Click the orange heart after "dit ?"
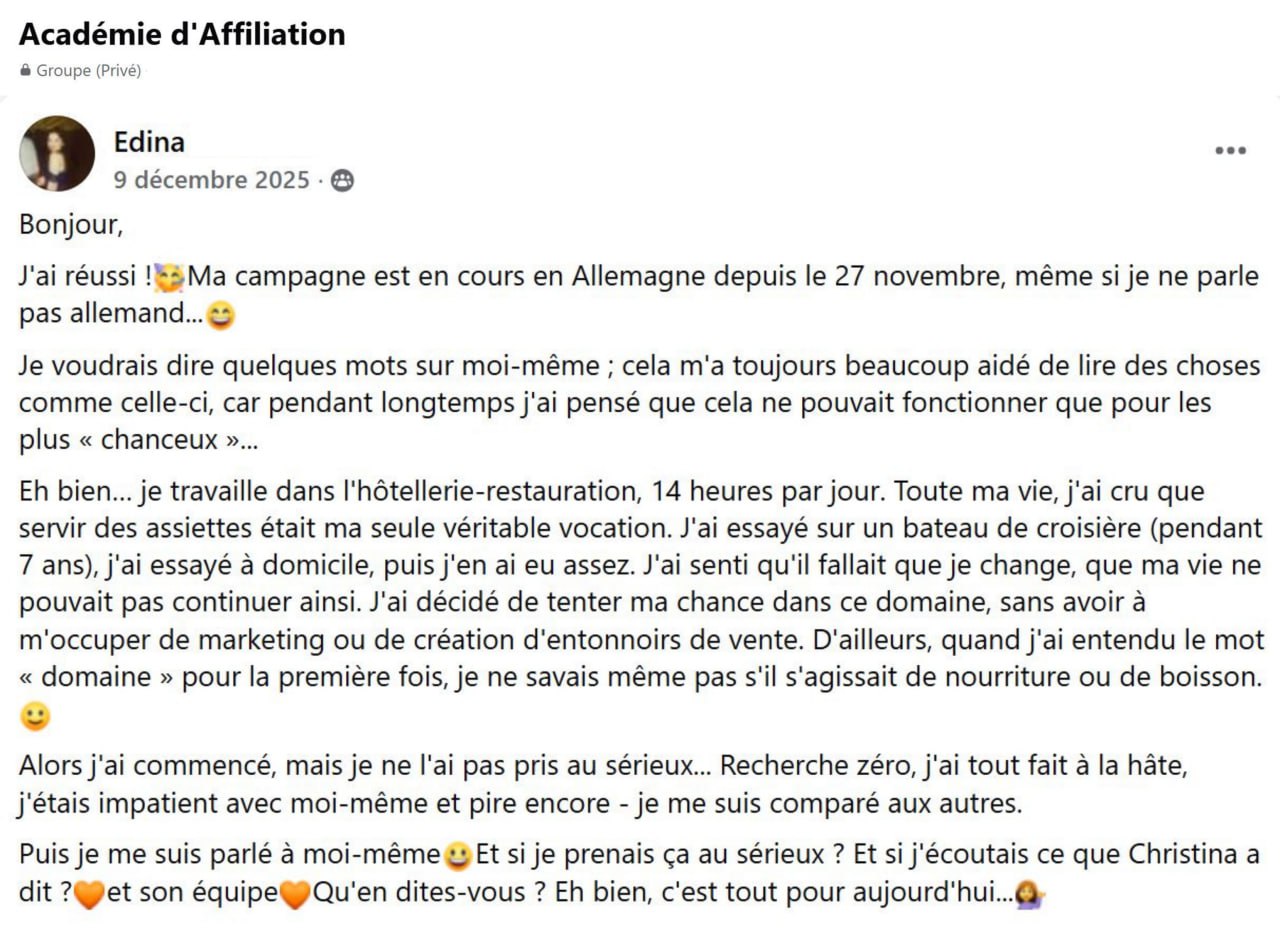 point(90,895)
